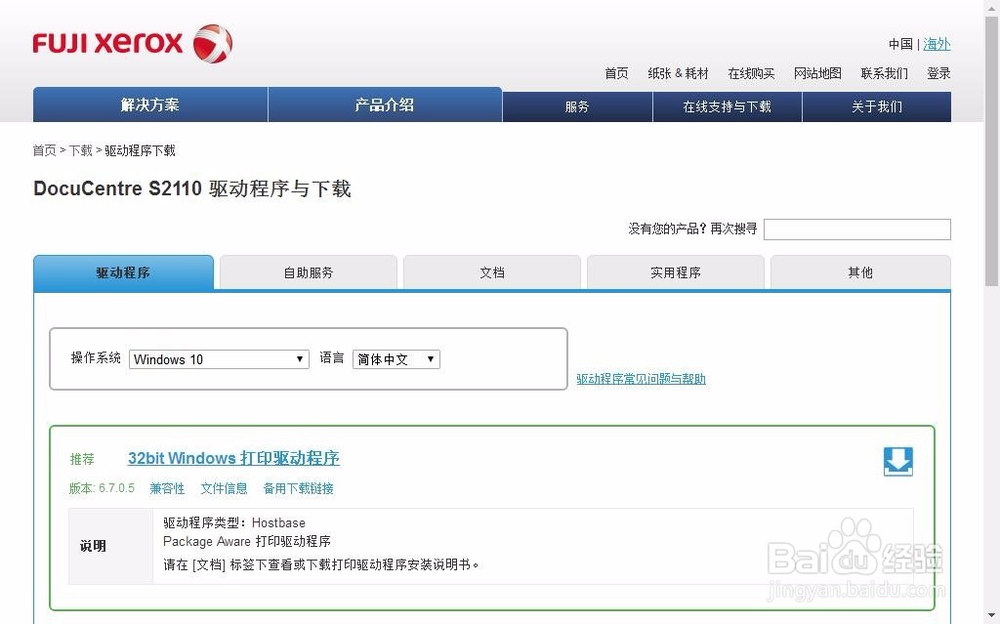Screen dimensions: 1000x624
Task: Click the 备用下载链接 link
Action: (298, 488)
